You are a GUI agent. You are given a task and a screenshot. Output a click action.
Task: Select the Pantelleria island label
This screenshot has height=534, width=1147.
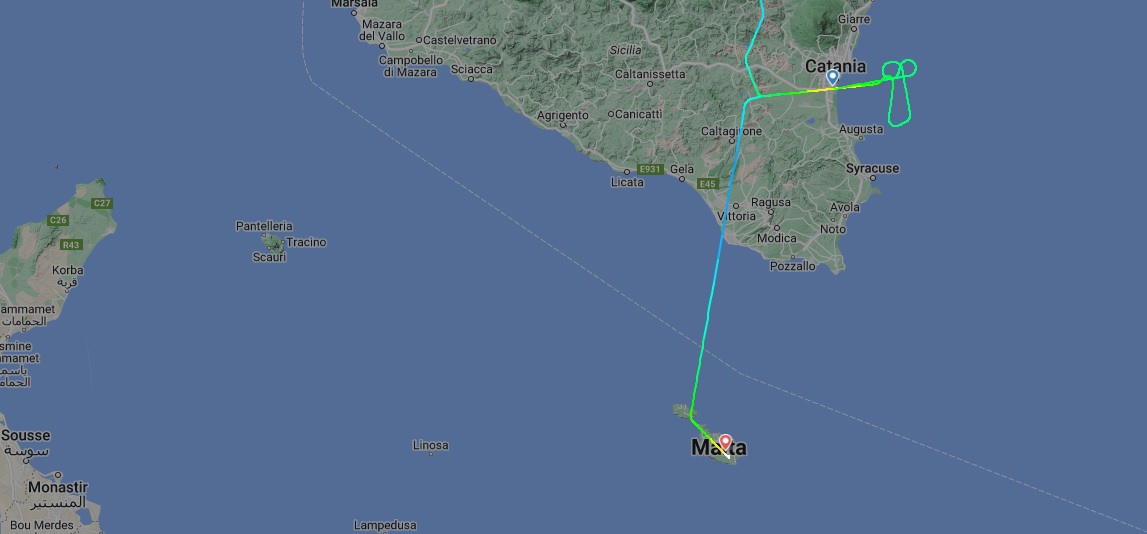(264, 226)
